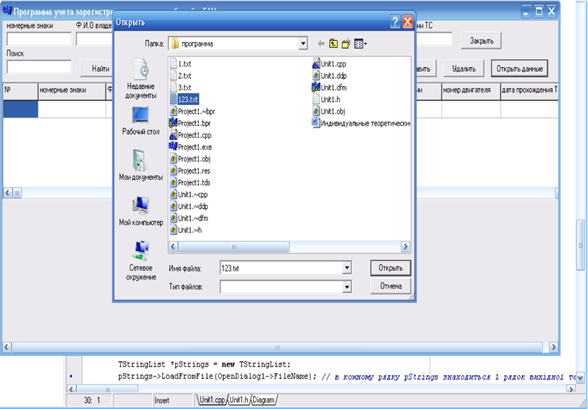Select the Project1.exe file
Image resolution: width=588 pixels, height=409 pixels.
click(191, 147)
